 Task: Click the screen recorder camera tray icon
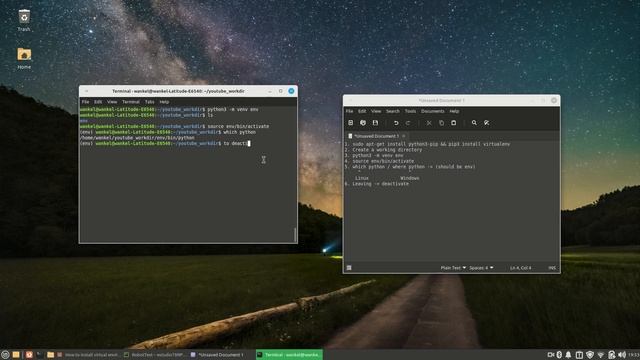[x=551, y=355]
